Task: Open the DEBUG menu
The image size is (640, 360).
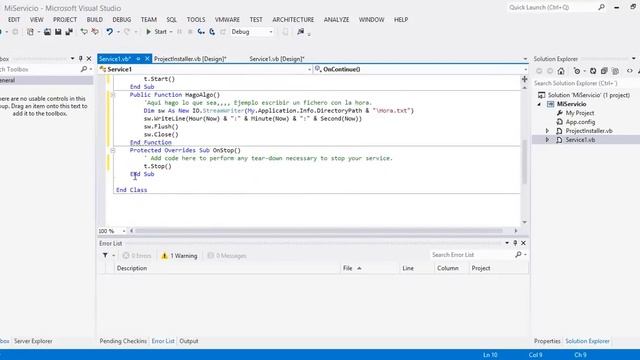Action: 122,20
